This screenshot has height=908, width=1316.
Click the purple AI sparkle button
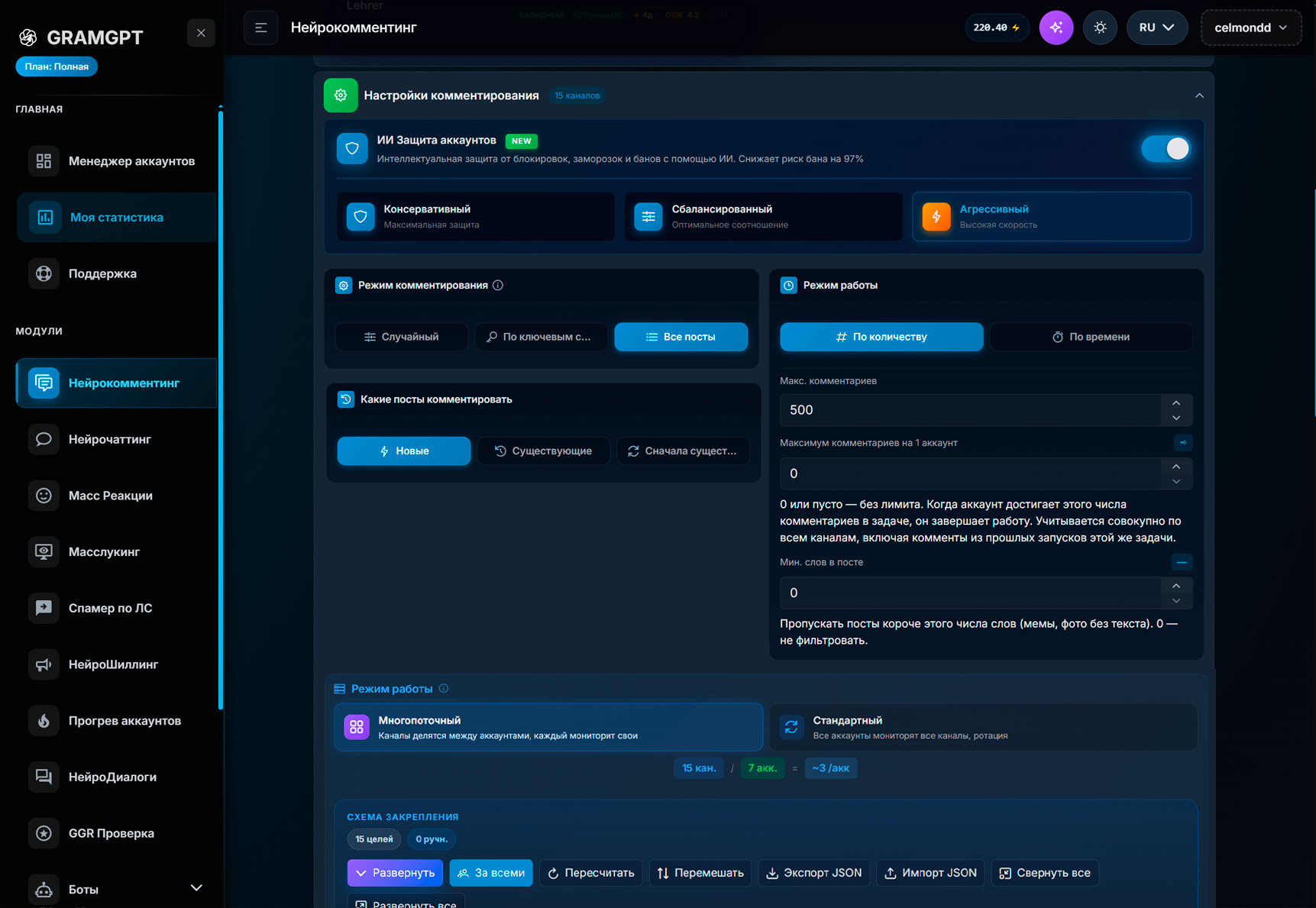tap(1056, 27)
